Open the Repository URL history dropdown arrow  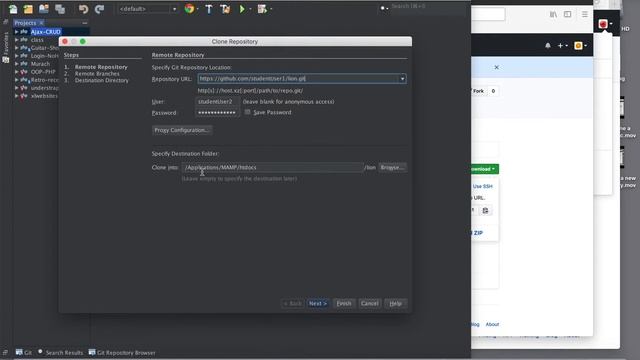(x=402, y=78)
